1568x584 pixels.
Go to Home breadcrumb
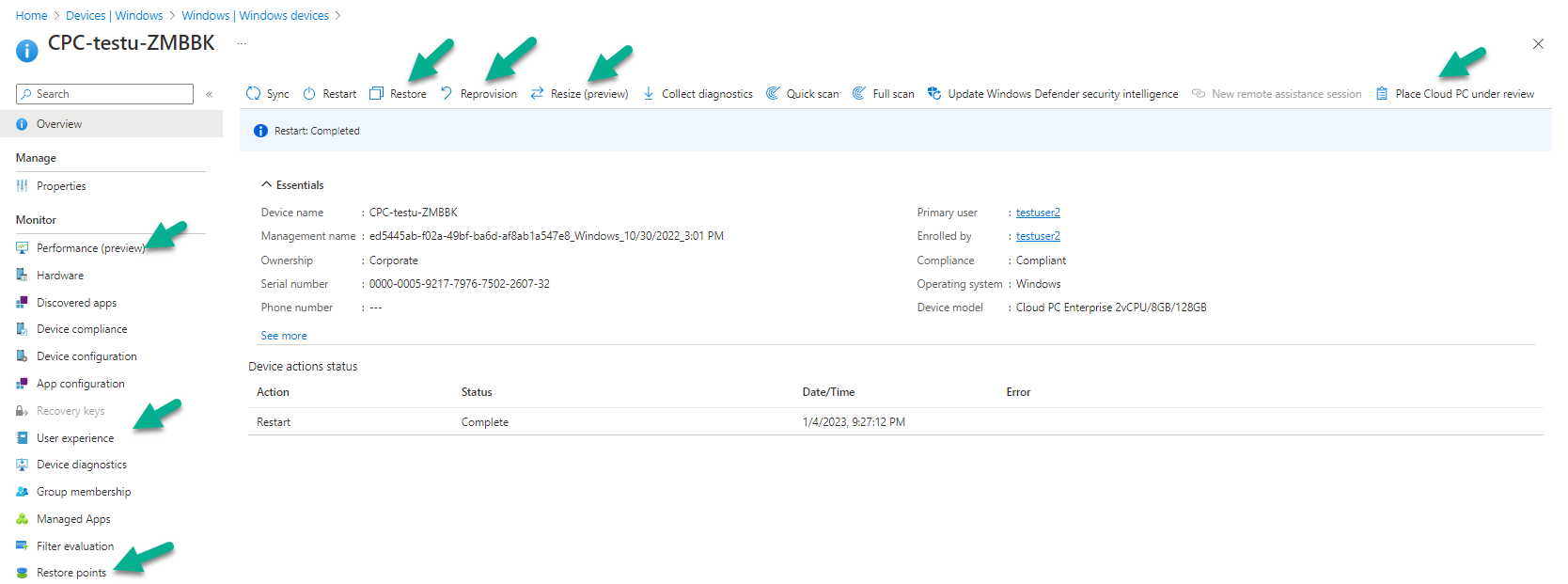31,16
